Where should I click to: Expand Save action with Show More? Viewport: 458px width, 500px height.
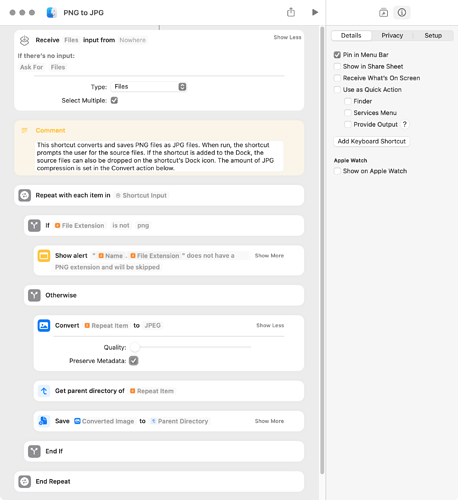pyautogui.click(x=269, y=421)
